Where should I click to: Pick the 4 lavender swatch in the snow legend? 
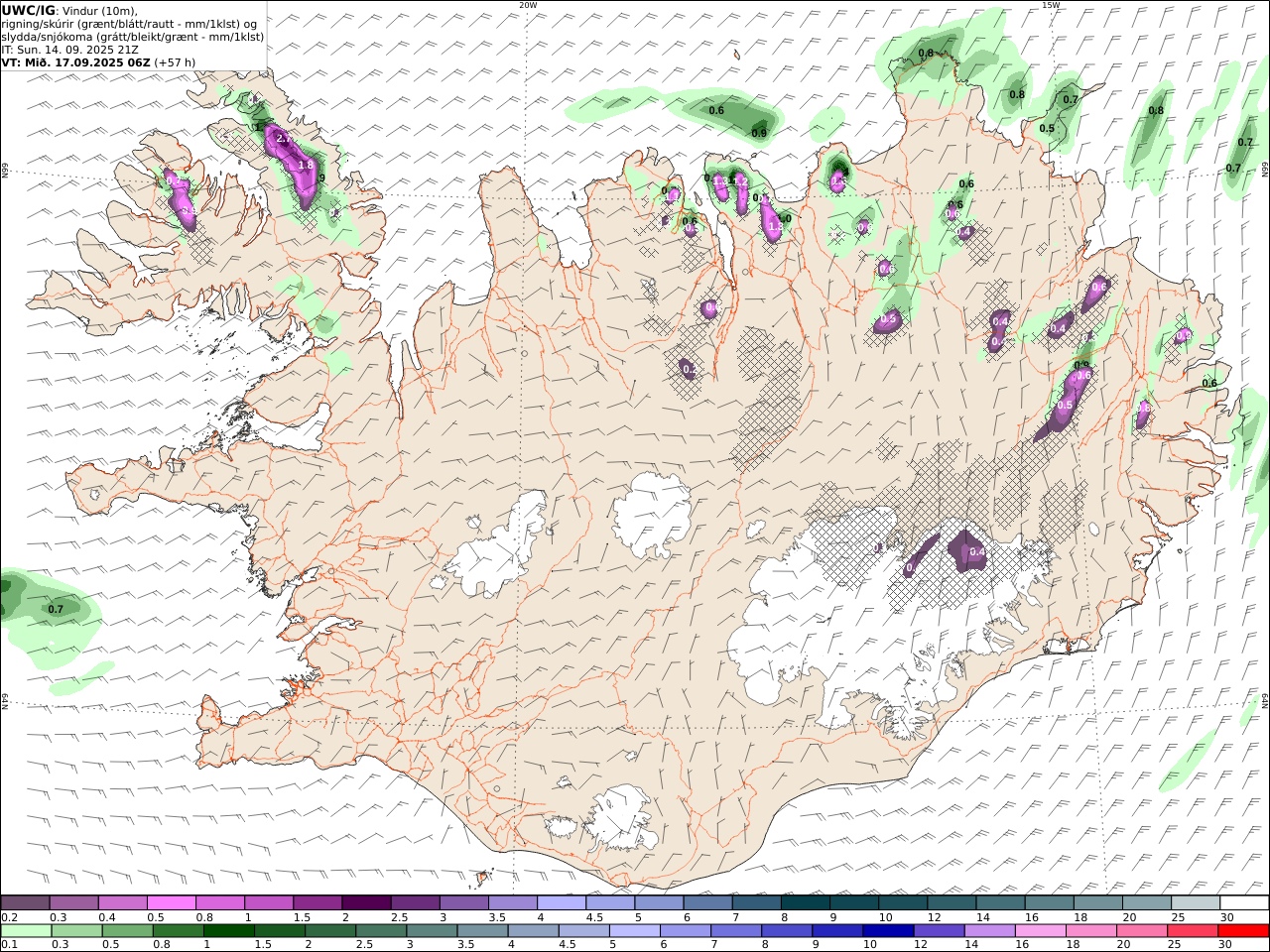click(x=562, y=902)
